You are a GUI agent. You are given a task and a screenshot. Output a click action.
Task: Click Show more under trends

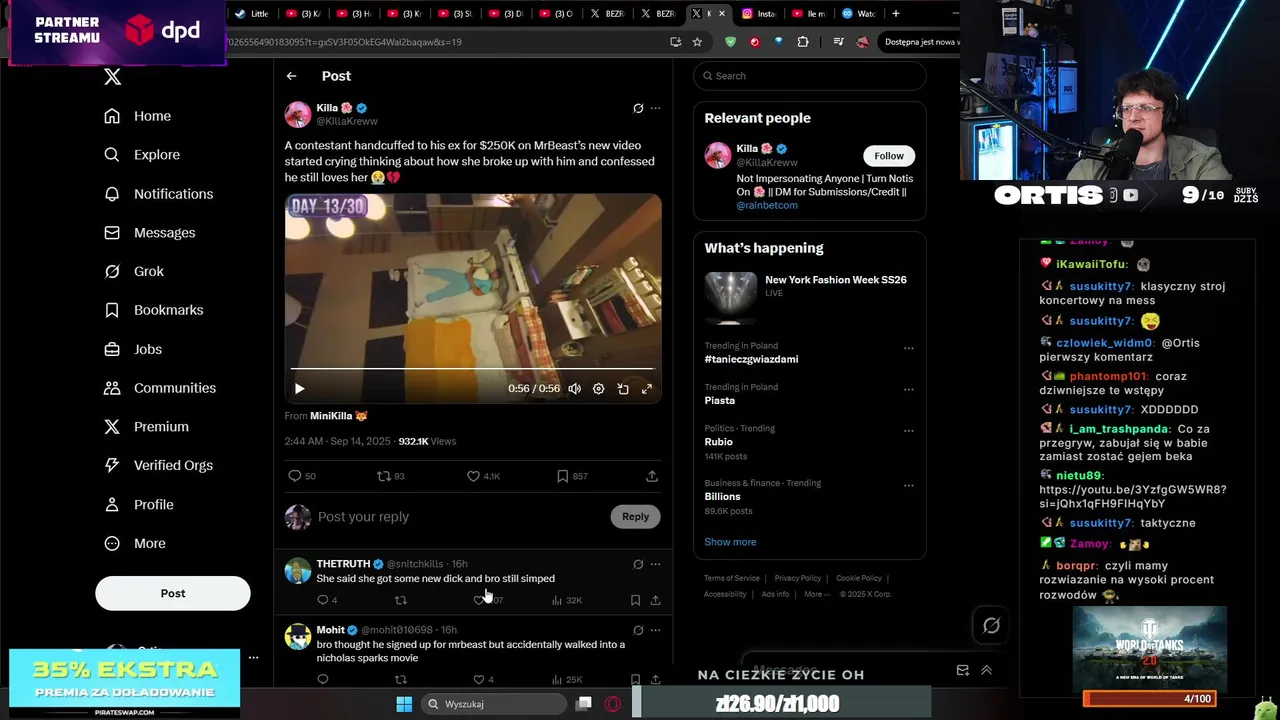click(730, 542)
